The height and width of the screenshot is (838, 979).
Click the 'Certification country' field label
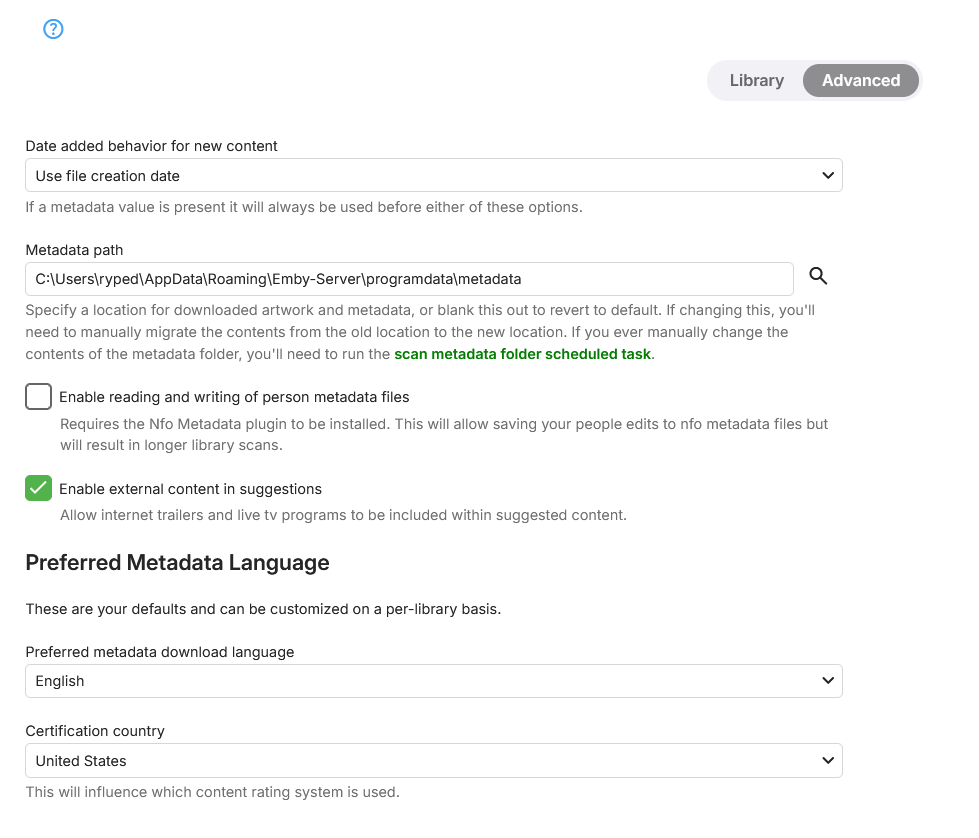tap(95, 731)
